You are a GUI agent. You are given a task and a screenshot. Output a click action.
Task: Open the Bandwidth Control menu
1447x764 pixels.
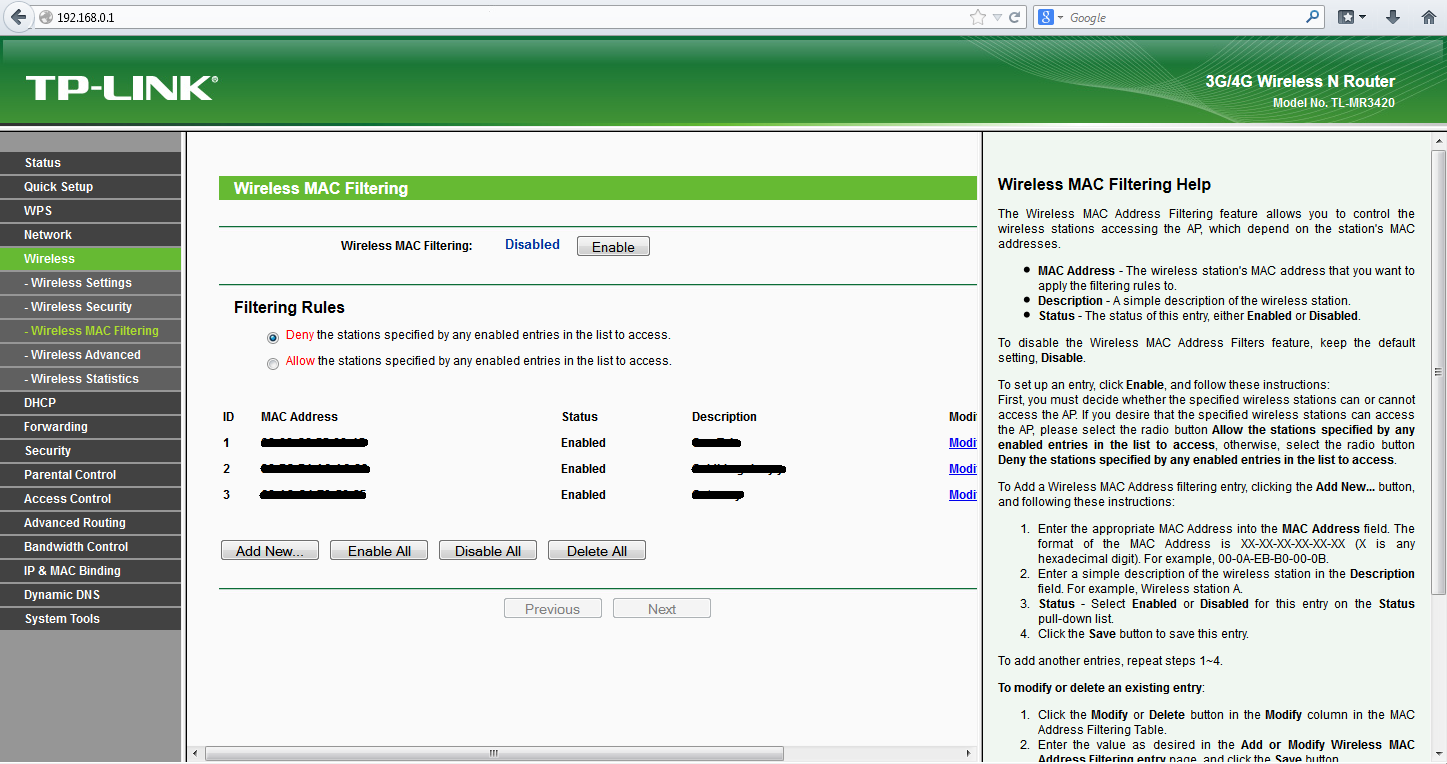(91, 547)
